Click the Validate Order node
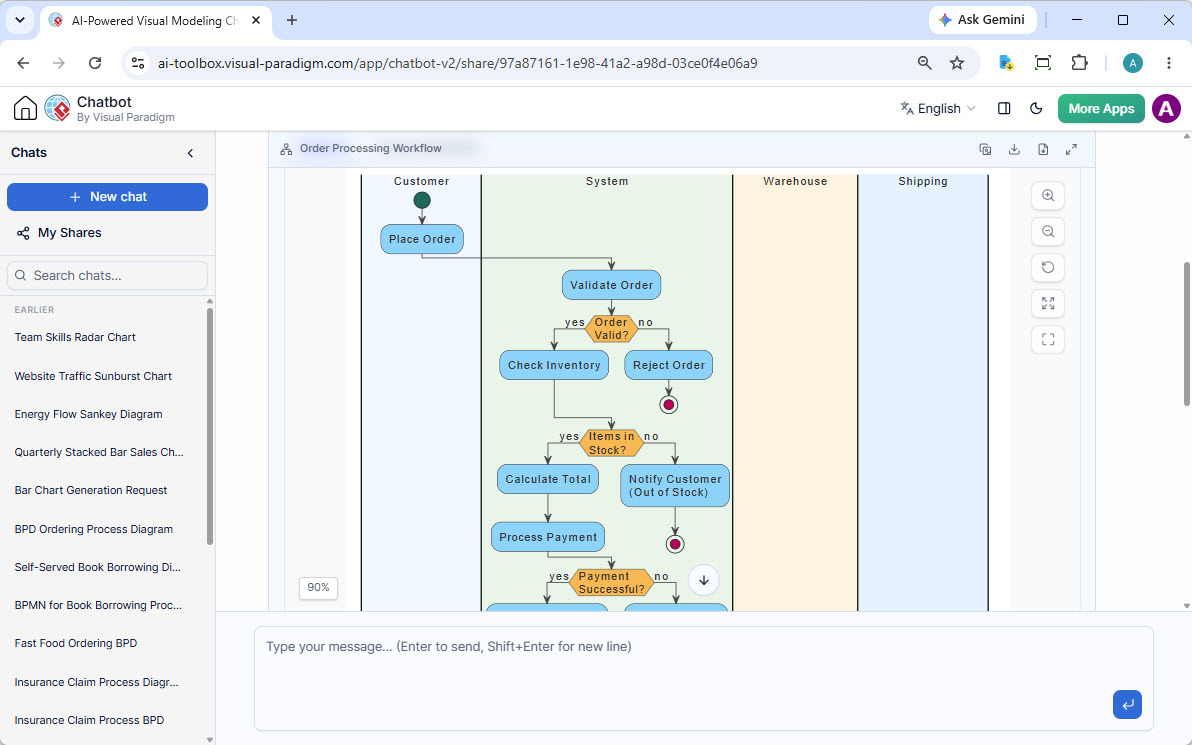Viewport: 1192px width, 745px height. [611, 285]
